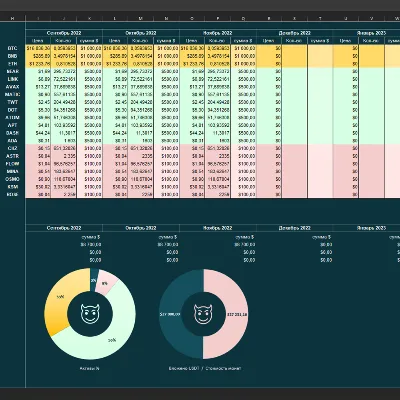Select the BTC price cell under Сентябрь 2022
Viewport: 400px width, 400px height.
point(38,49)
